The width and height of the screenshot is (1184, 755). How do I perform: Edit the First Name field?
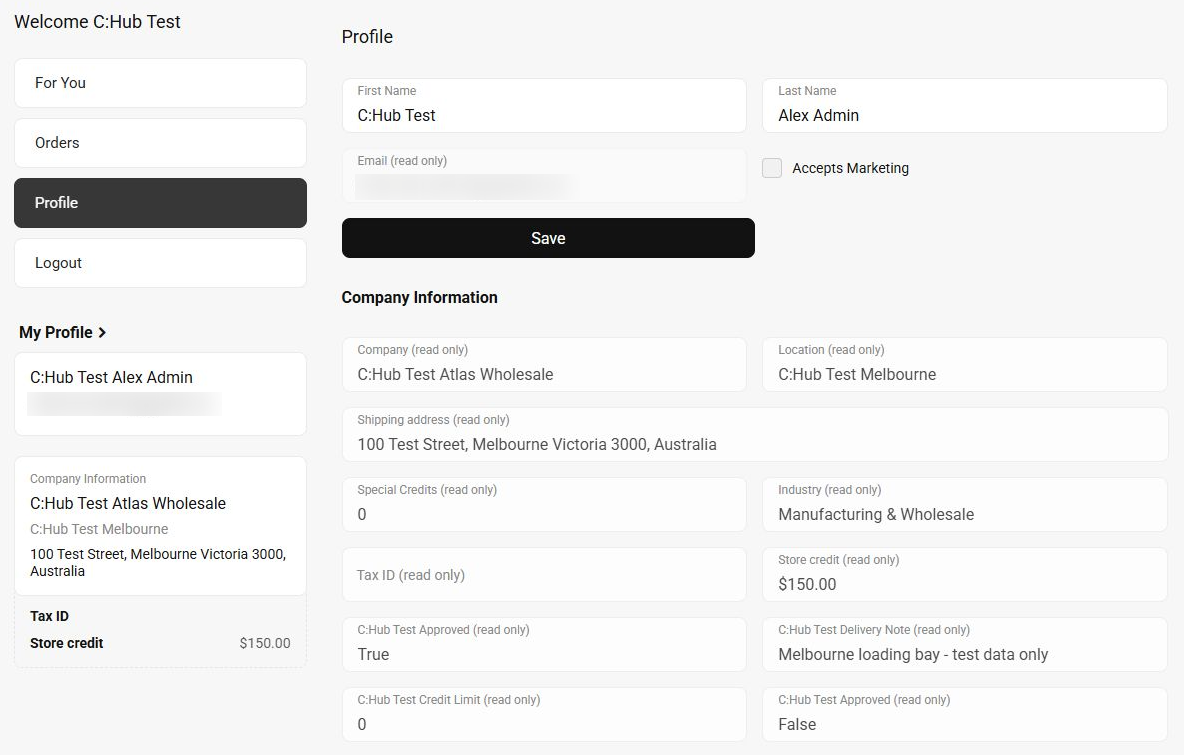tap(544, 106)
